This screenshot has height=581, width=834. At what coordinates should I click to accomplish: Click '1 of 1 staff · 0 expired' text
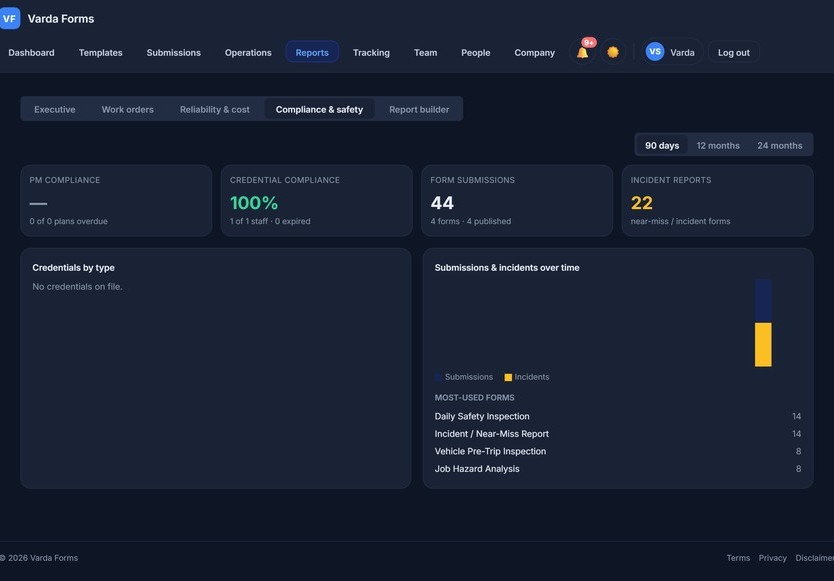270,221
